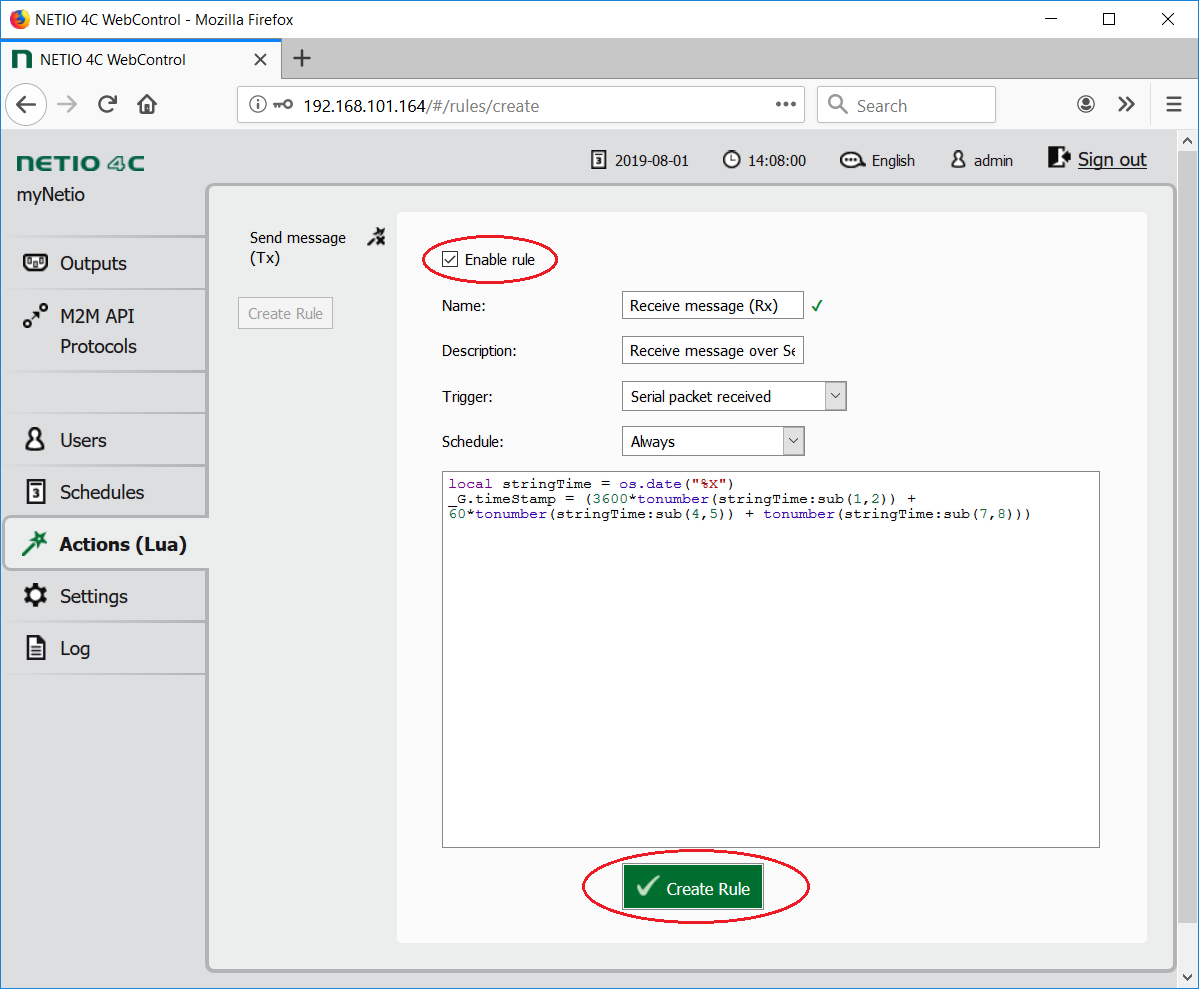Click the Name input field
Screen dimensions: 1199x989
[713, 305]
